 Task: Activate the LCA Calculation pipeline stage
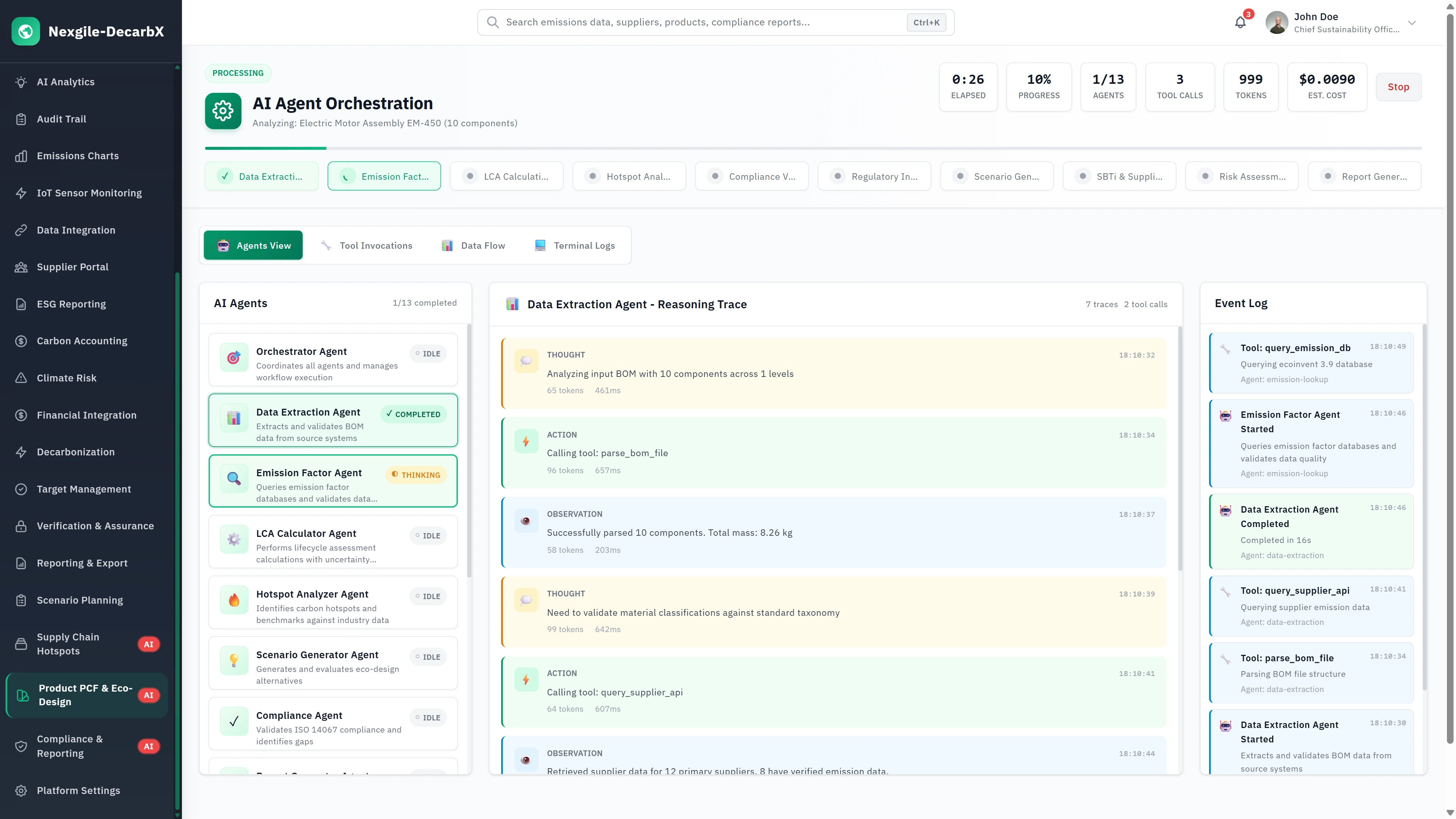[x=507, y=176]
